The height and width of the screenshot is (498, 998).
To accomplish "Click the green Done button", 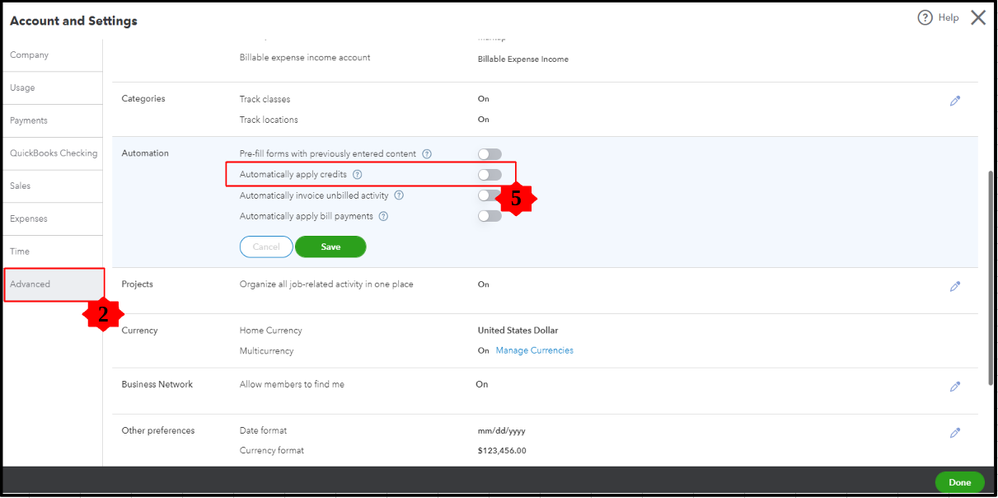I will pos(959,483).
